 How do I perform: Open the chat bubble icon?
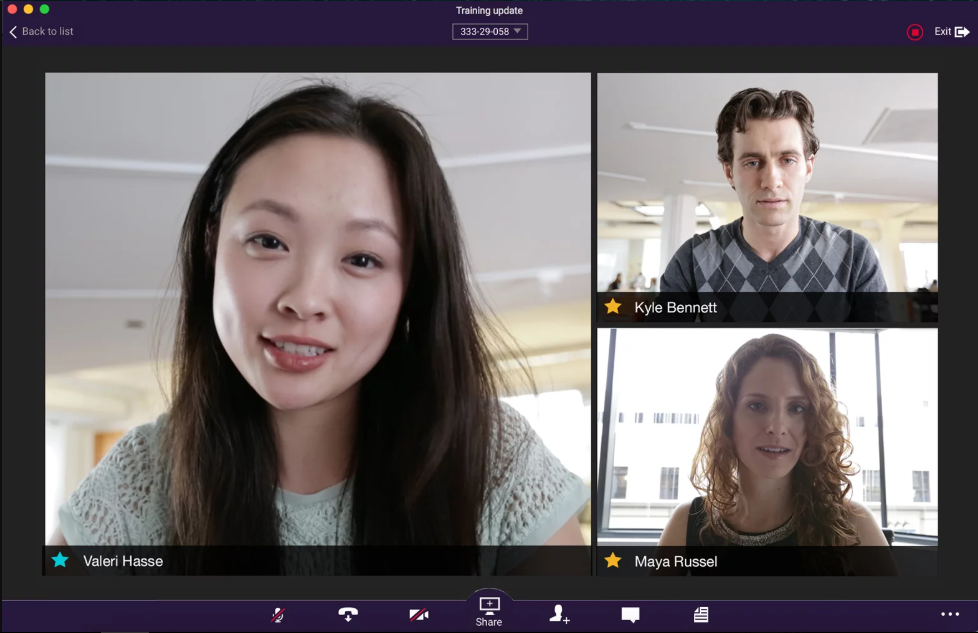coord(630,615)
